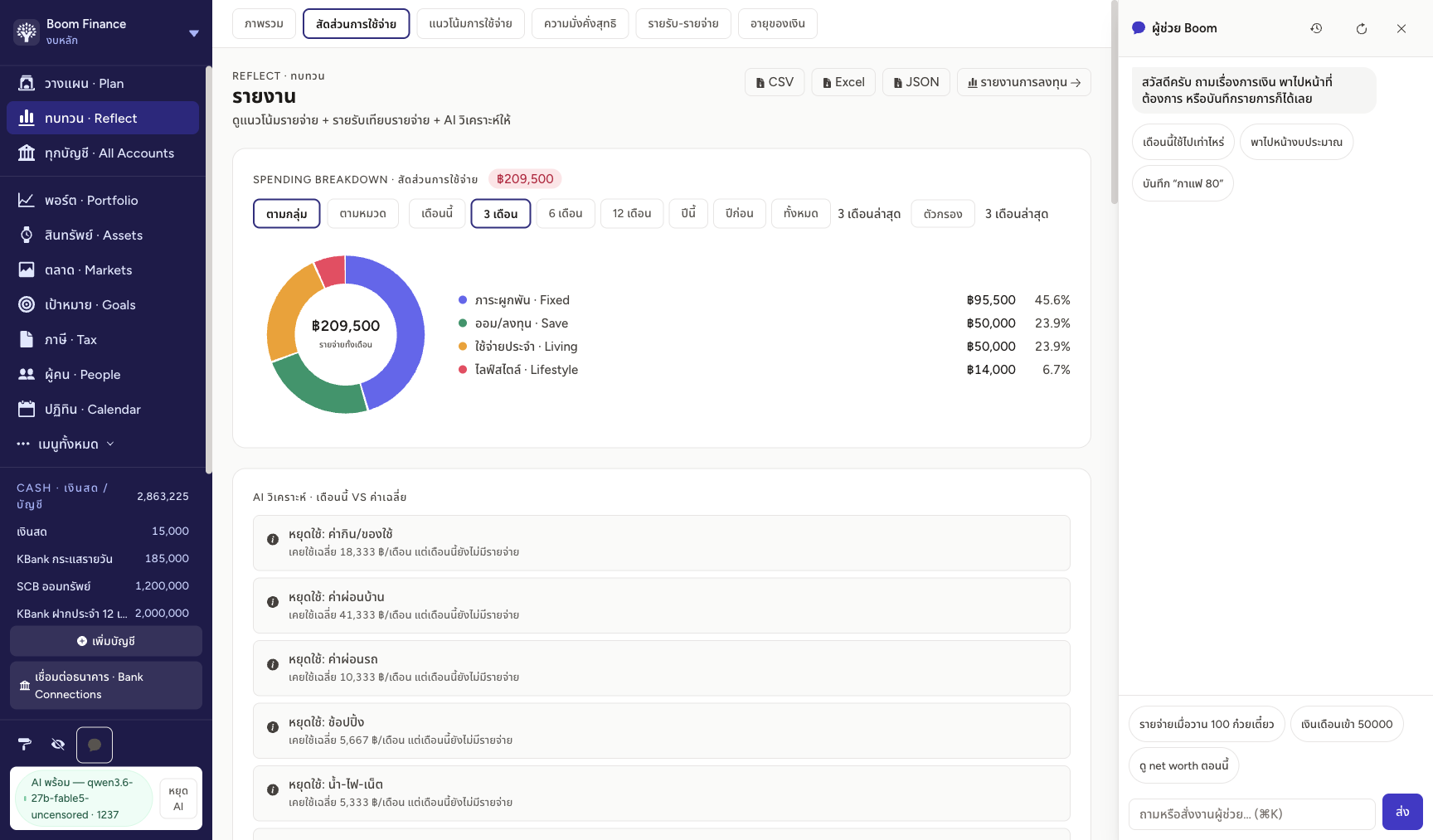Click the orange Living legend dot
The height and width of the screenshot is (840, 1433).
pyautogui.click(x=463, y=347)
